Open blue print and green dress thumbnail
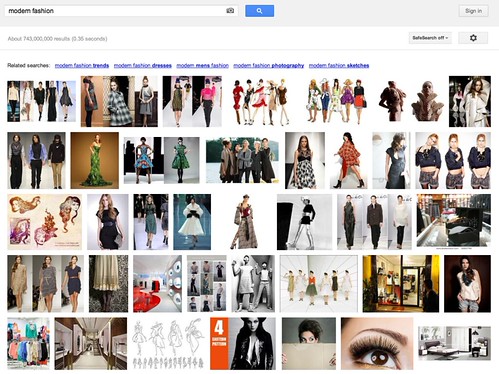The width and height of the screenshot is (499, 374). pos(162,160)
